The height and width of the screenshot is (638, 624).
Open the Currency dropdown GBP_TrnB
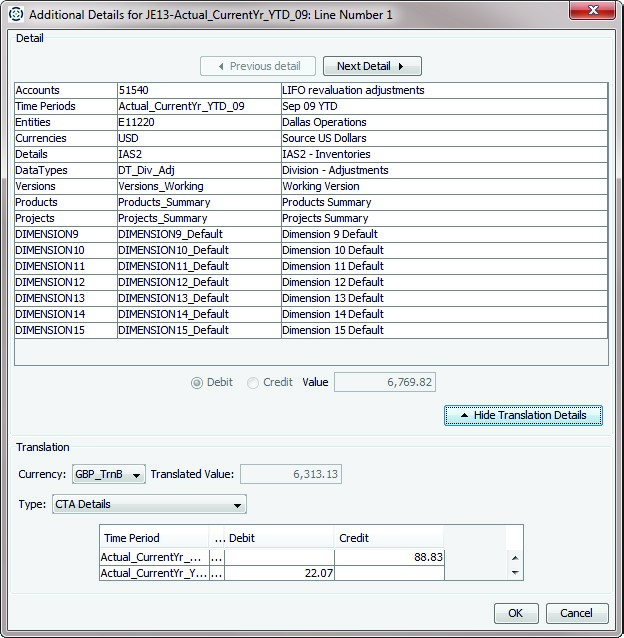[108, 474]
